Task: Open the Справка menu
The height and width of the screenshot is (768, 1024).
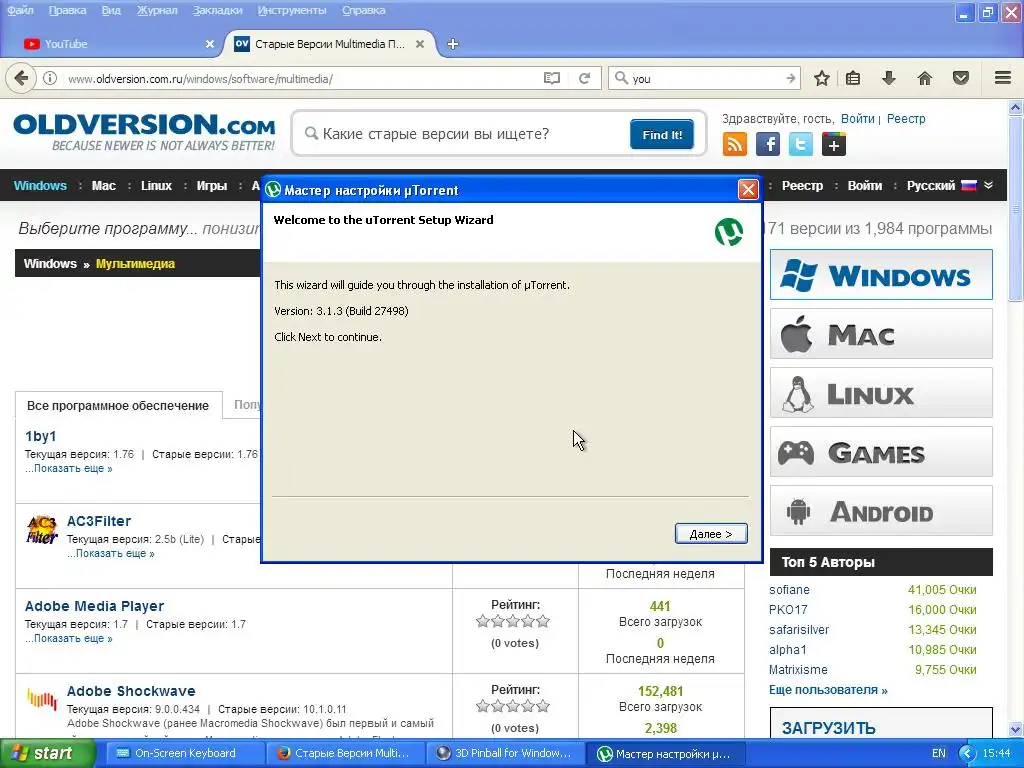Action: [364, 10]
